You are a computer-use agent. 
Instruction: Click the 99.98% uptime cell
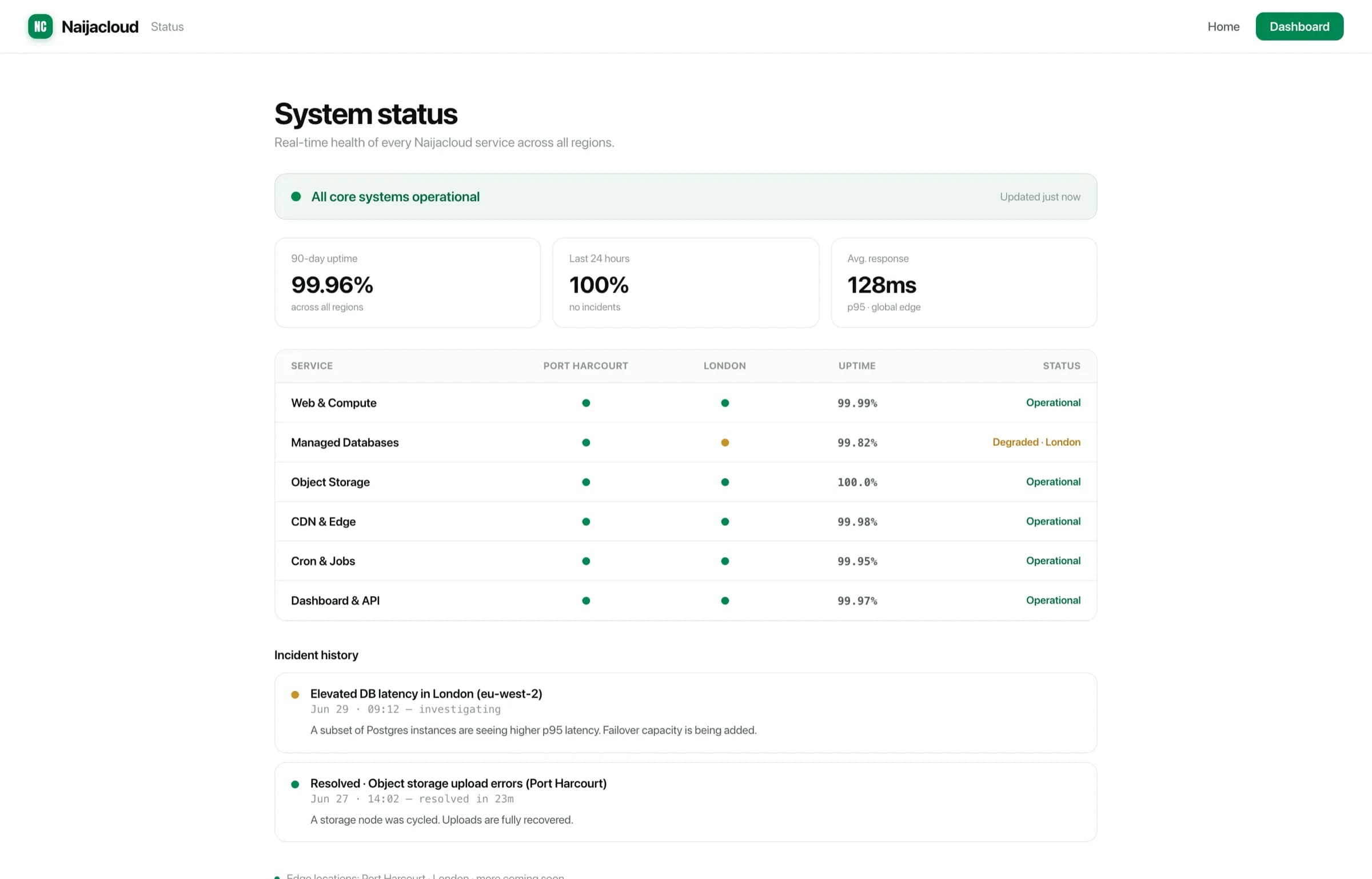[857, 521]
